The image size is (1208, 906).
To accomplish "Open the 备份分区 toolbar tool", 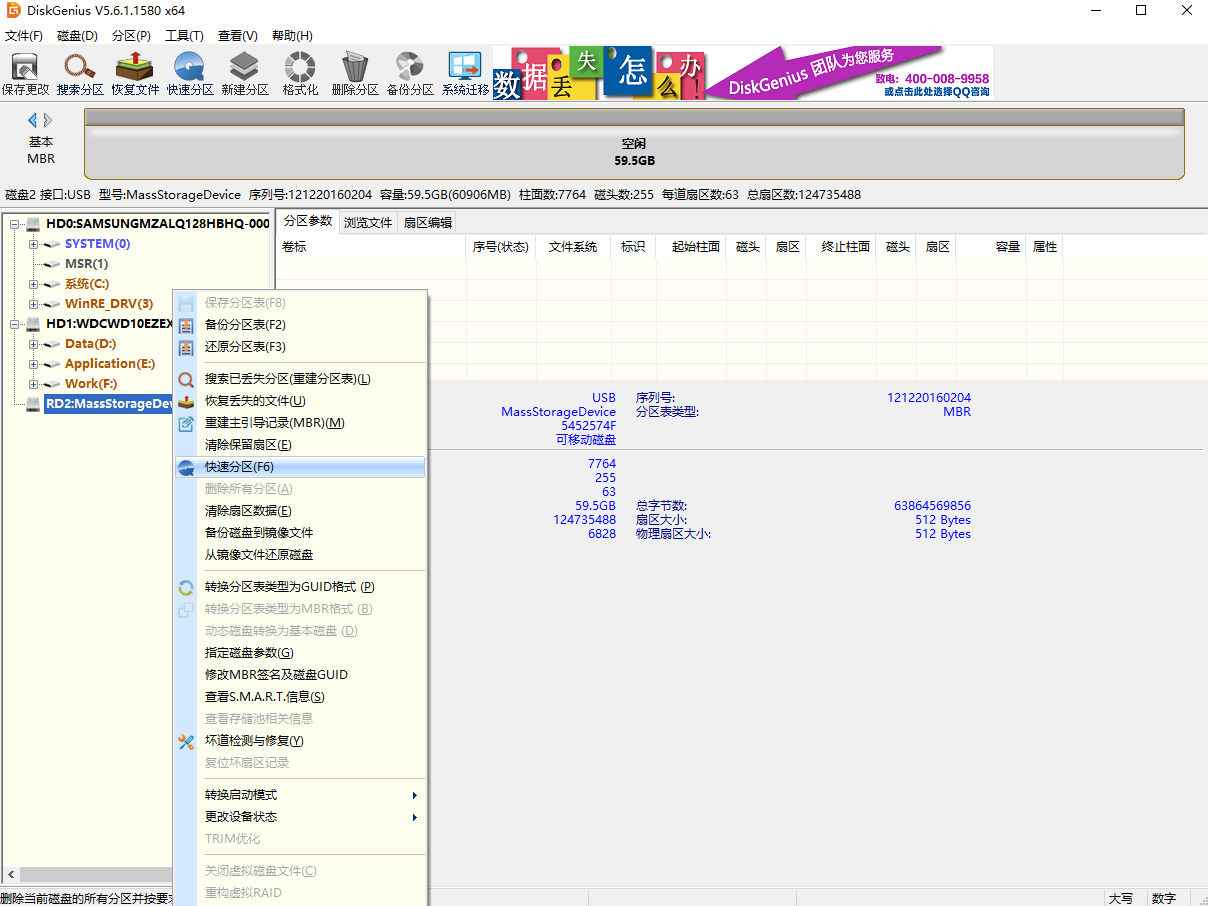I will pyautogui.click(x=410, y=74).
